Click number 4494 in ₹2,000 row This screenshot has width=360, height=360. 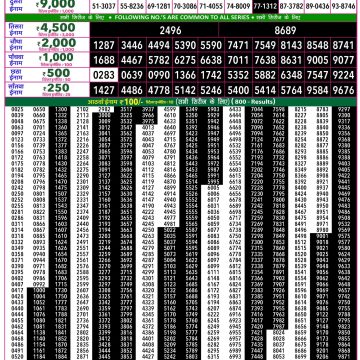click(159, 45)
